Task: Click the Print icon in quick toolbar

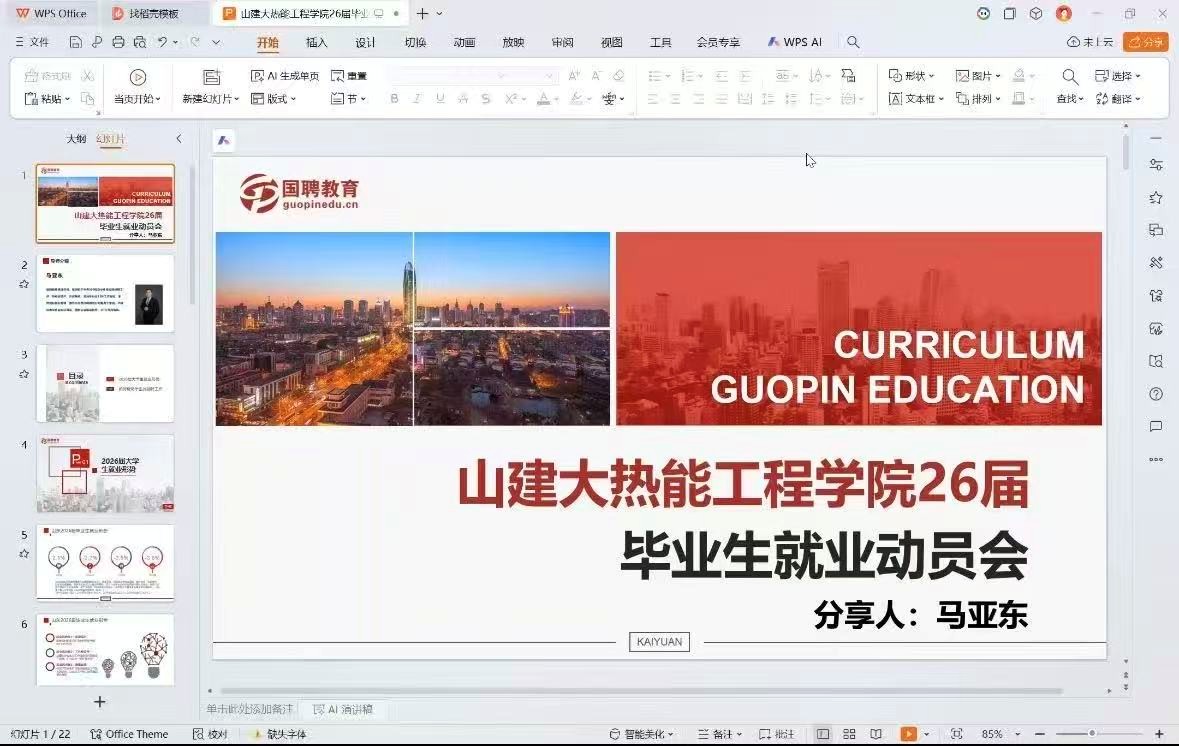Action: point(118,42)
